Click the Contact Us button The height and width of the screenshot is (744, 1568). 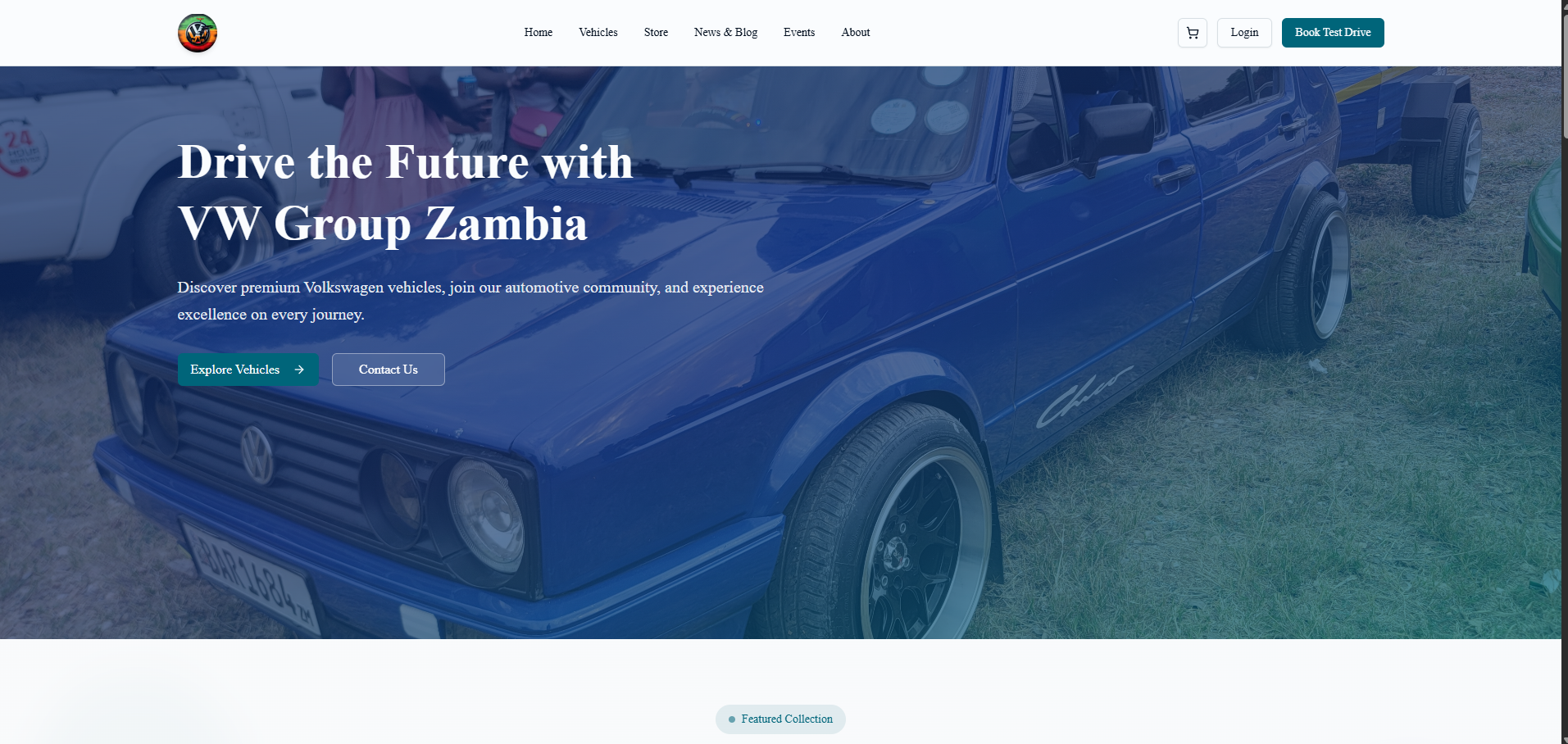(389, 370)
